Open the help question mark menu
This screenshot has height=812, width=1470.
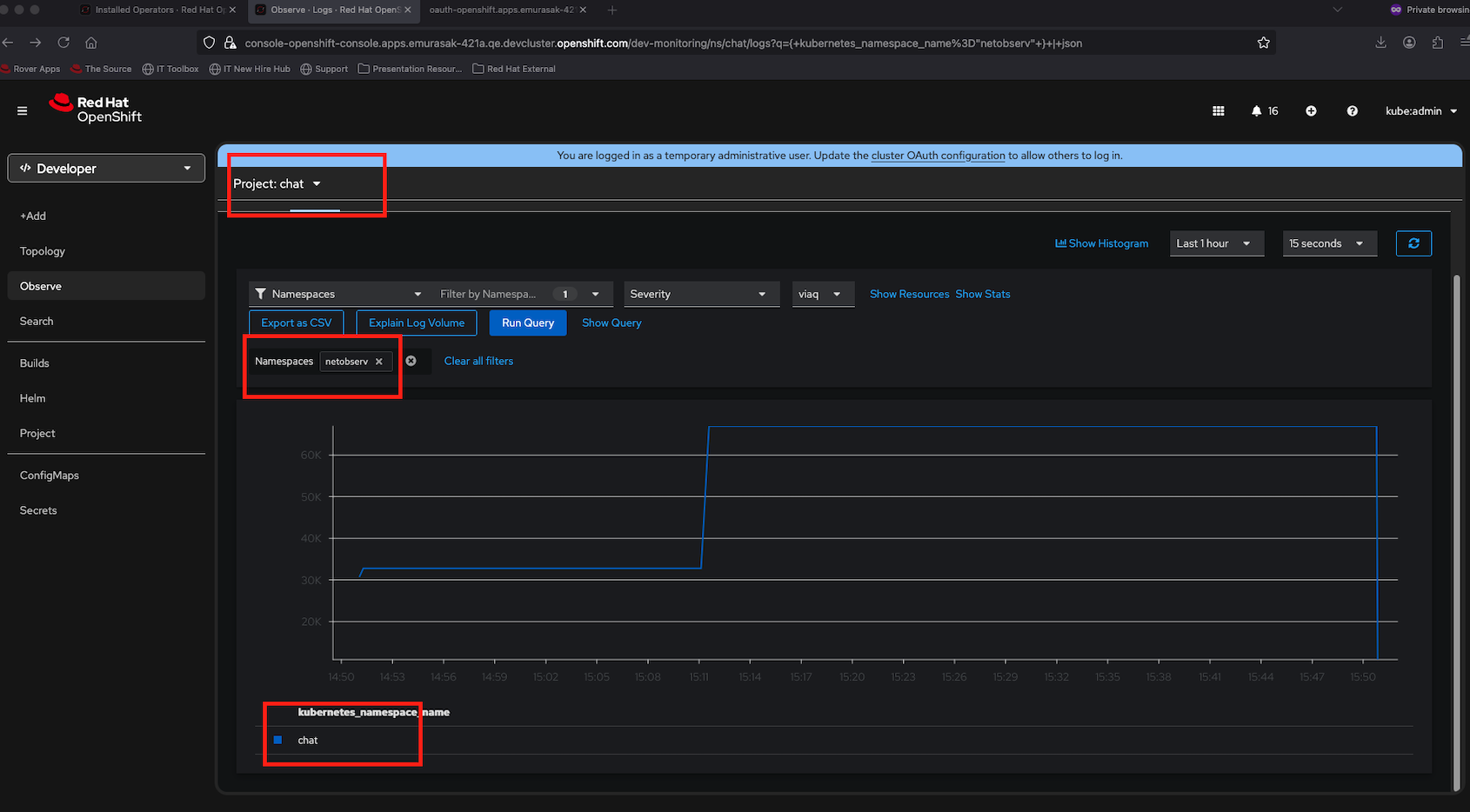tap(1352, 111)
